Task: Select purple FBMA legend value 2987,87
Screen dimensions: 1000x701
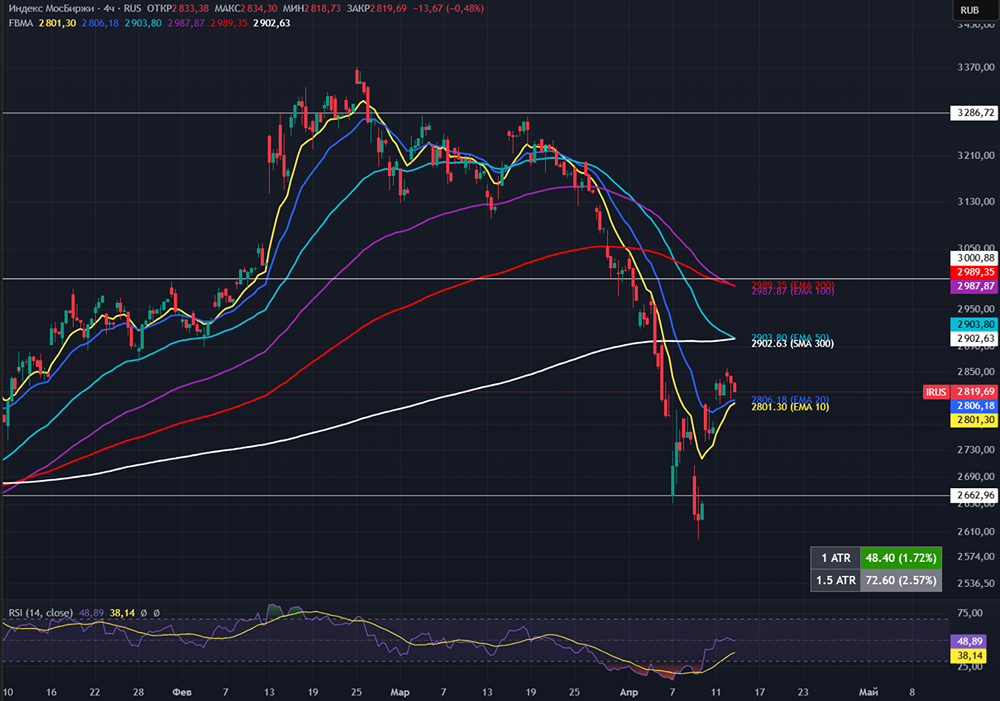Action: coord(186,23)
